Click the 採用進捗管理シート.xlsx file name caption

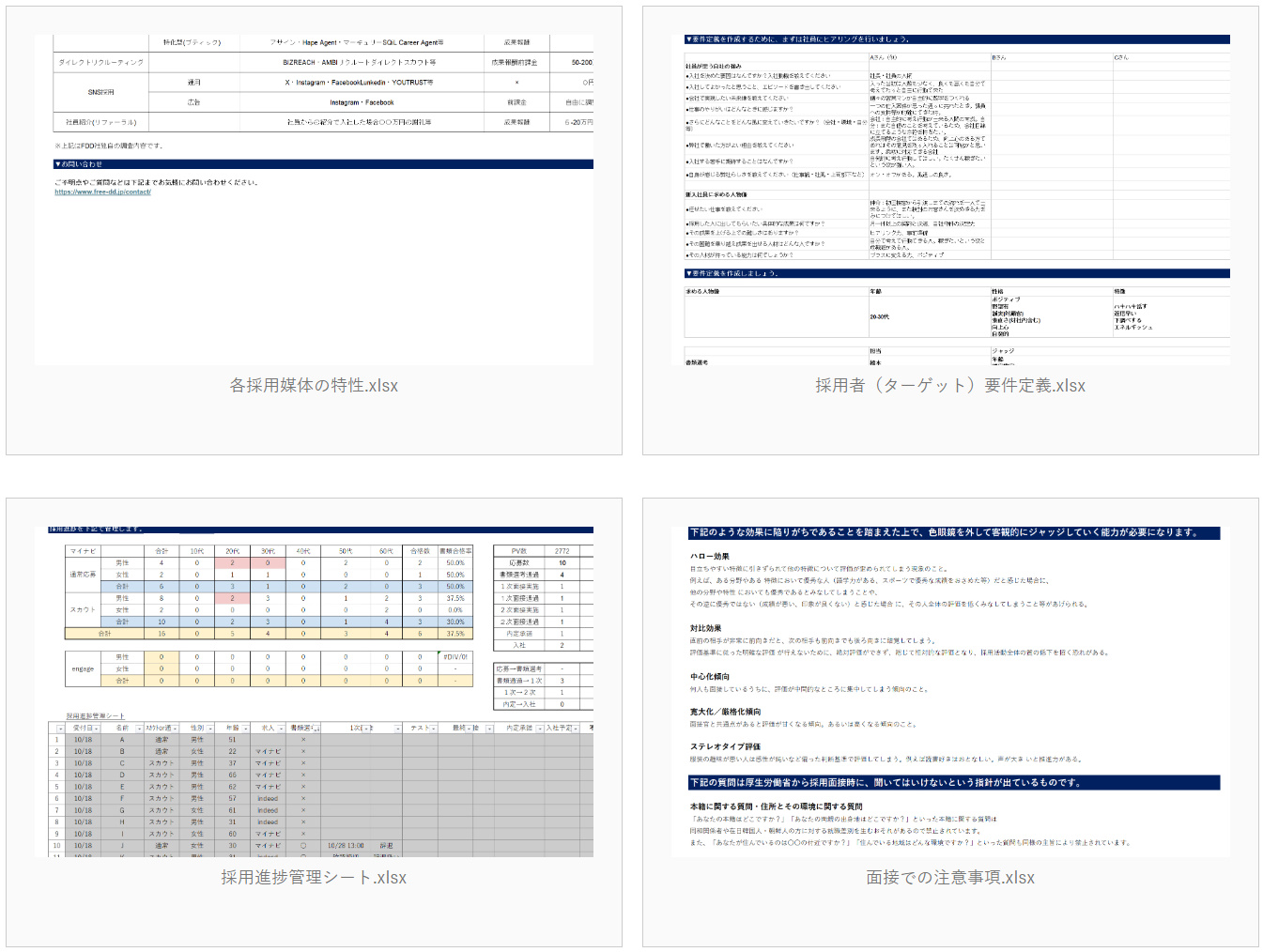click(314, 877)
